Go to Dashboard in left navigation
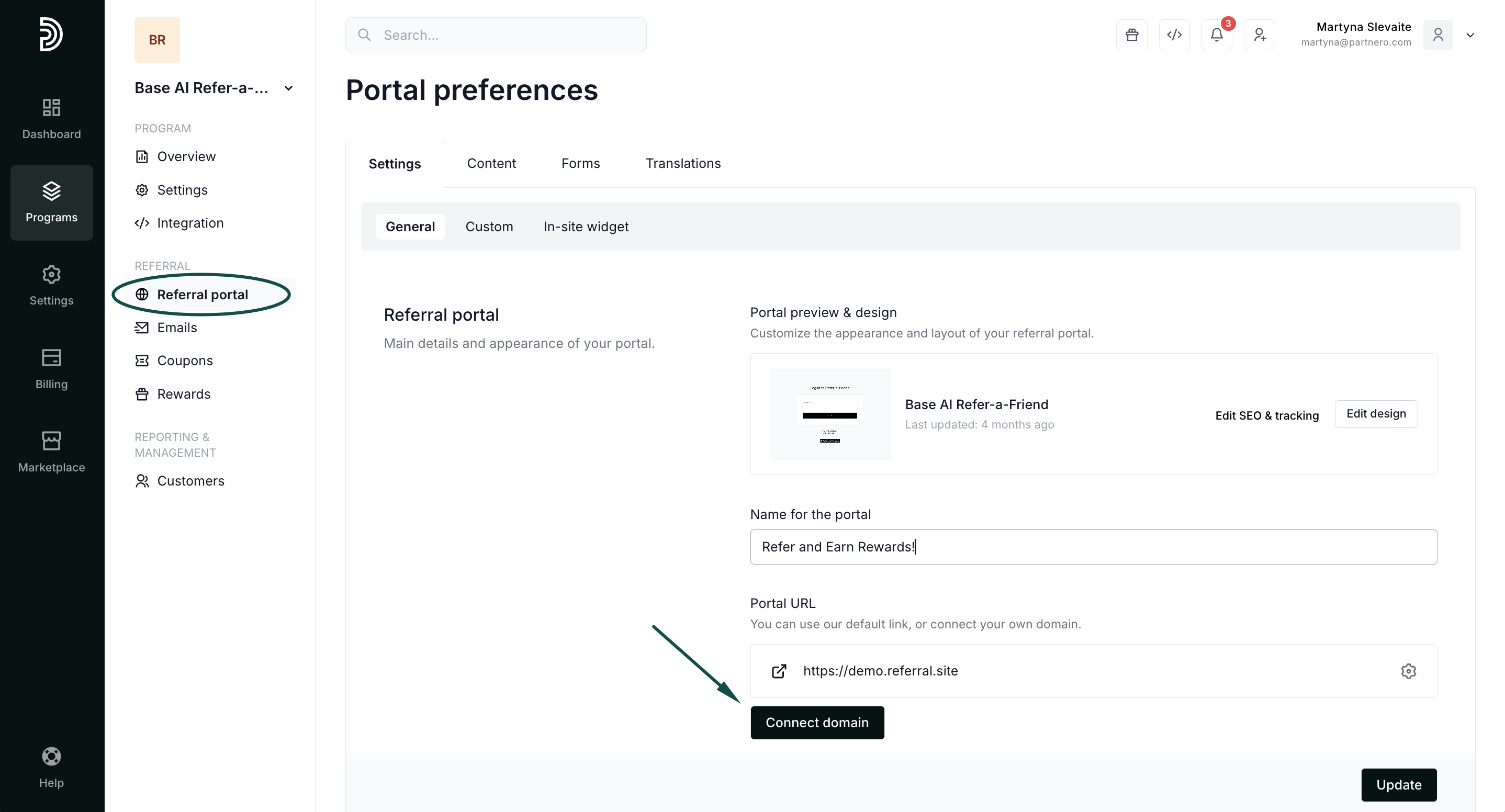 [x=51, y=119]
